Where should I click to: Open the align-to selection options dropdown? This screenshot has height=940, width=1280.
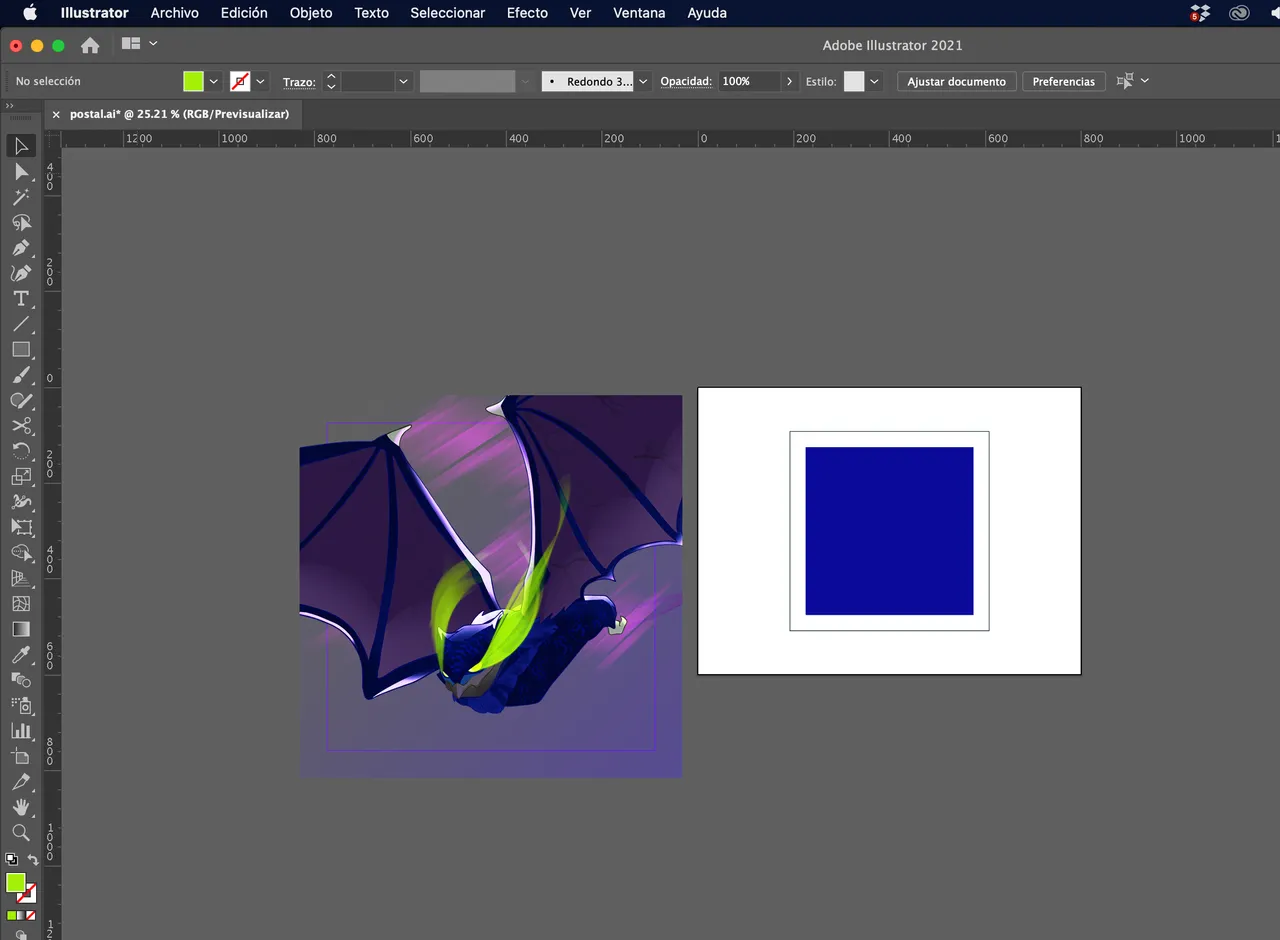coord(1145,80)
